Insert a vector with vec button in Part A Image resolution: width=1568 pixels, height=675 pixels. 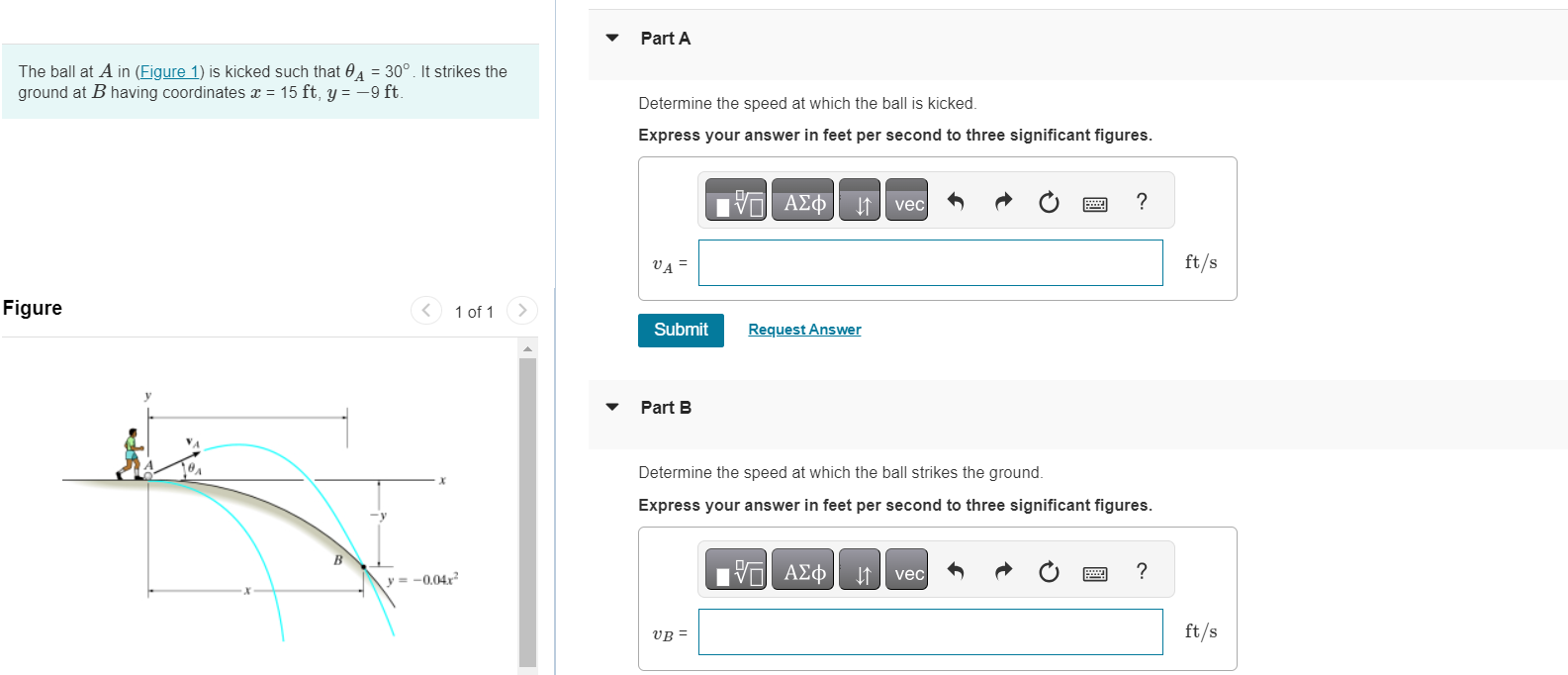907,200
